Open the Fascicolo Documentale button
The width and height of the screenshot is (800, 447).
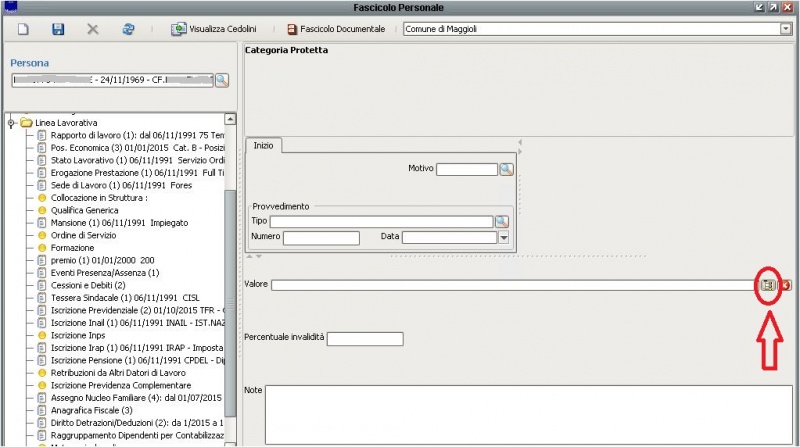click(337, 29)
